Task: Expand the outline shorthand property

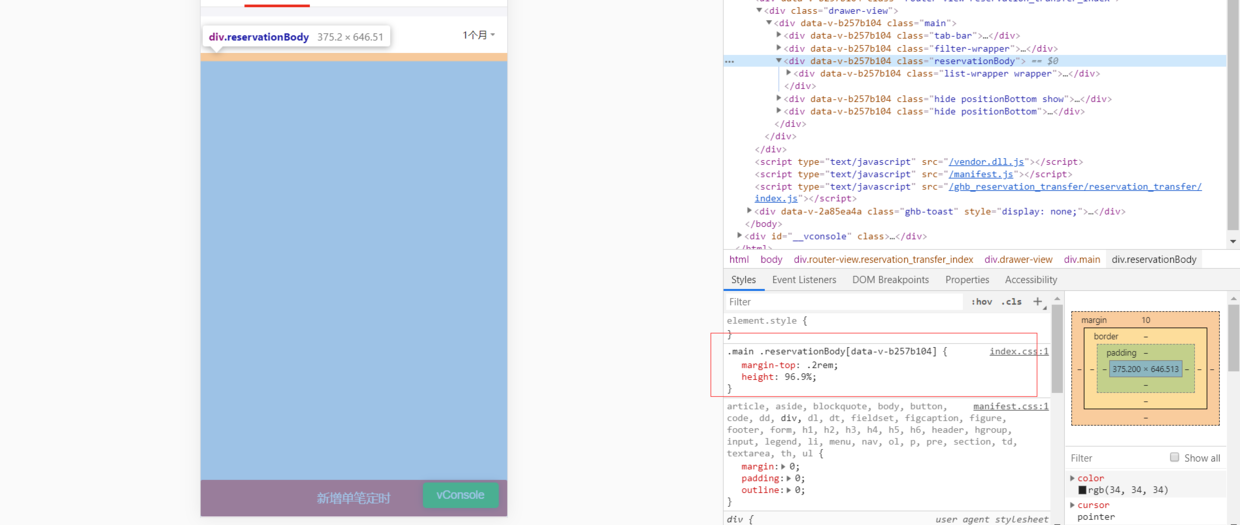Action: (x=788, y=490)
